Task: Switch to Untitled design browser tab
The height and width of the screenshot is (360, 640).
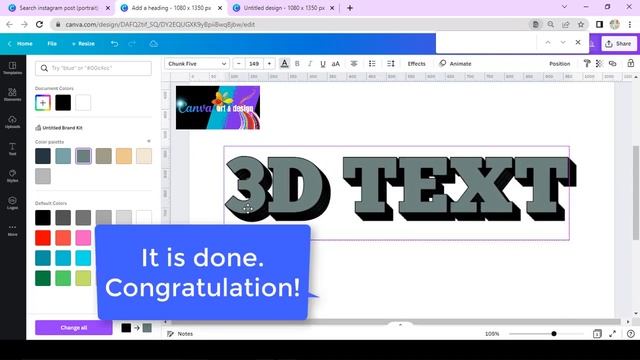Action: 284,8
